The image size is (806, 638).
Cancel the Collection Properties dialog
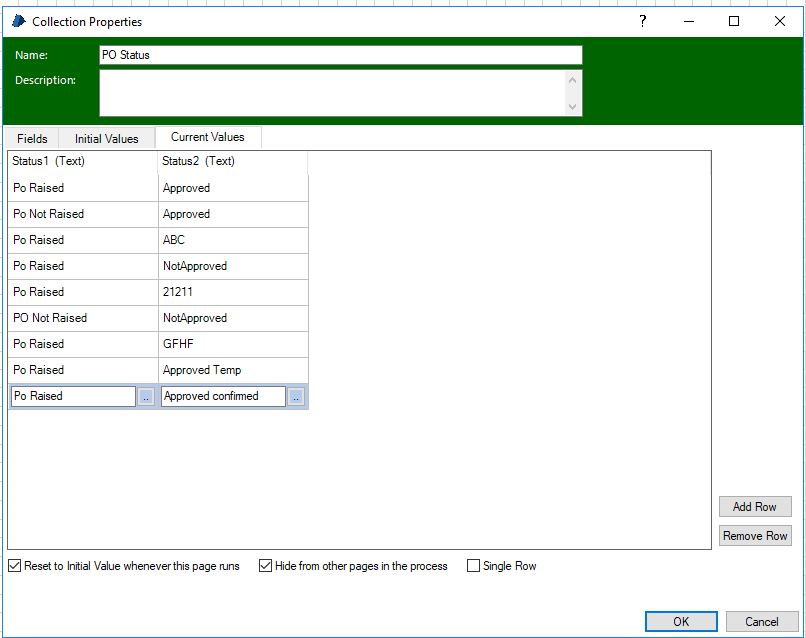pos(761,621)
